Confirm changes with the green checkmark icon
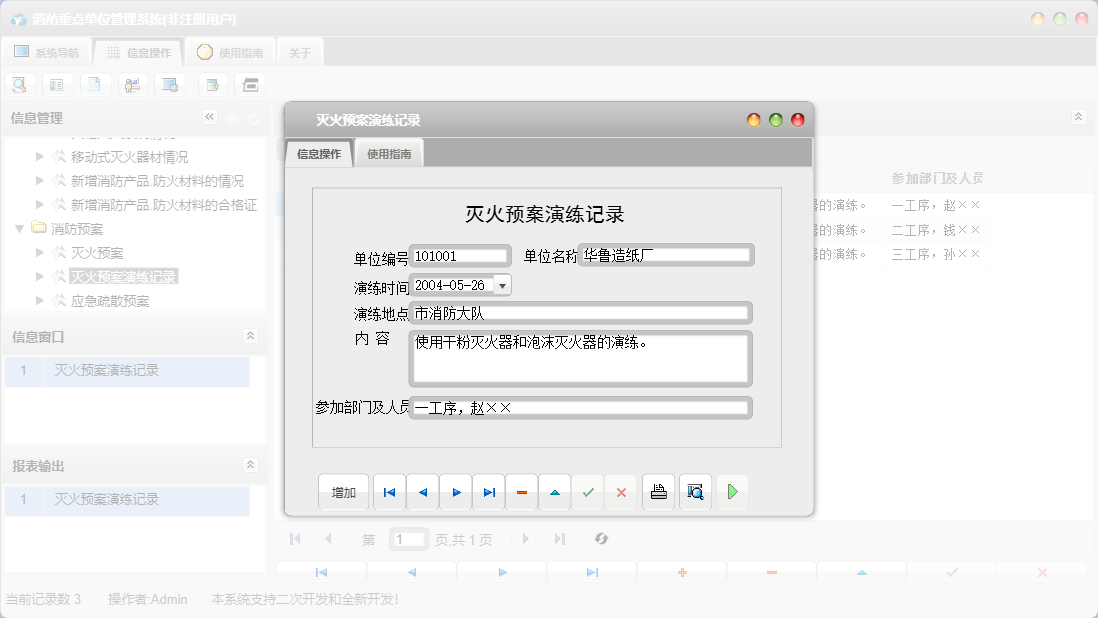This screenshot has height=618, width=1098. click(x=588, y=492)
